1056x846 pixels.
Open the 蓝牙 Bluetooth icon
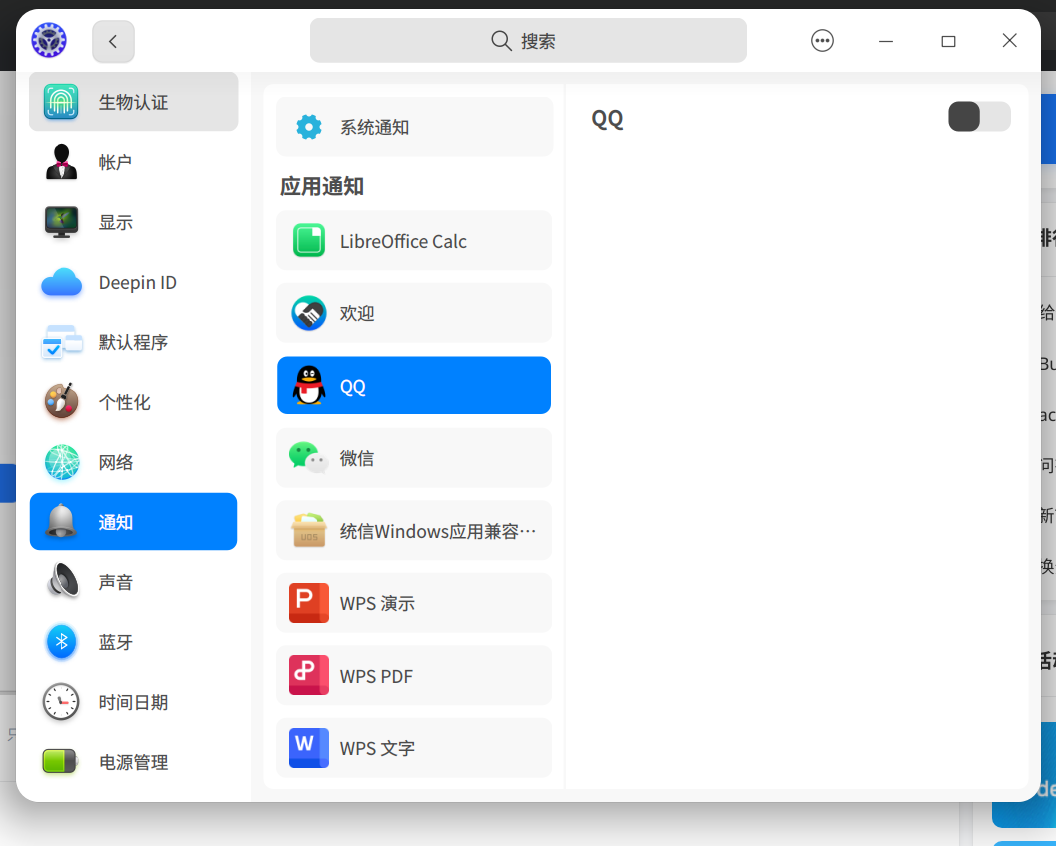[61, 642]
